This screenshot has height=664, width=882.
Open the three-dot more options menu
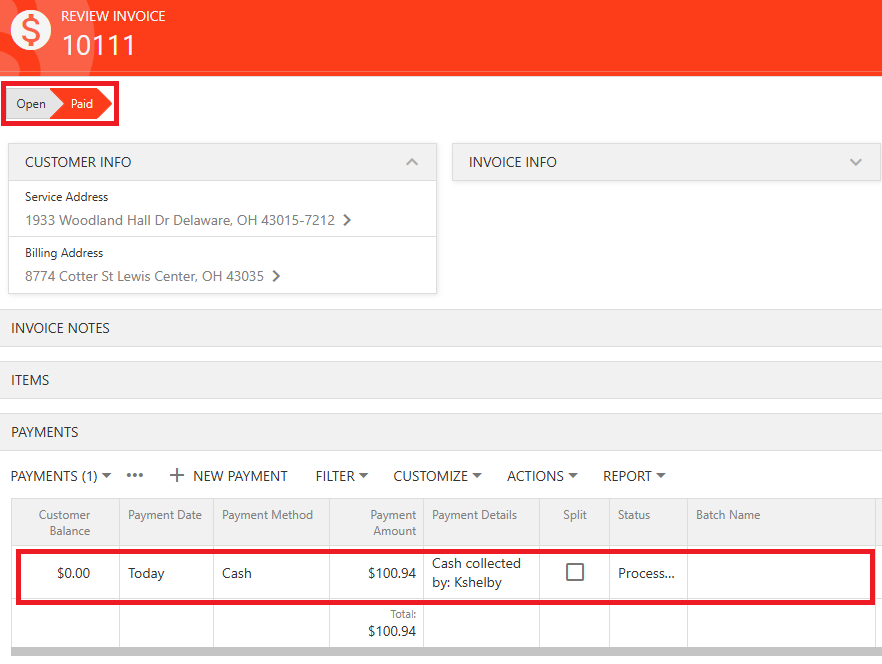coord(135,475)
